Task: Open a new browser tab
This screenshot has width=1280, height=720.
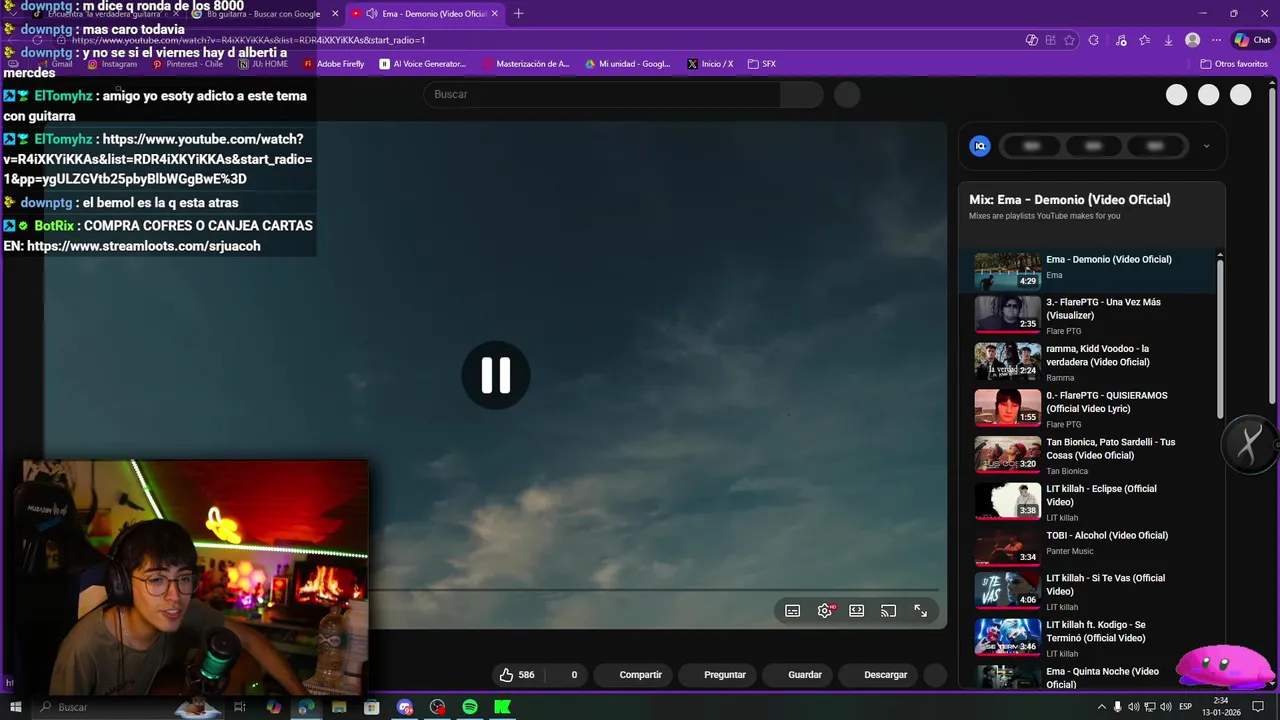Action: (x=518, y=14)
